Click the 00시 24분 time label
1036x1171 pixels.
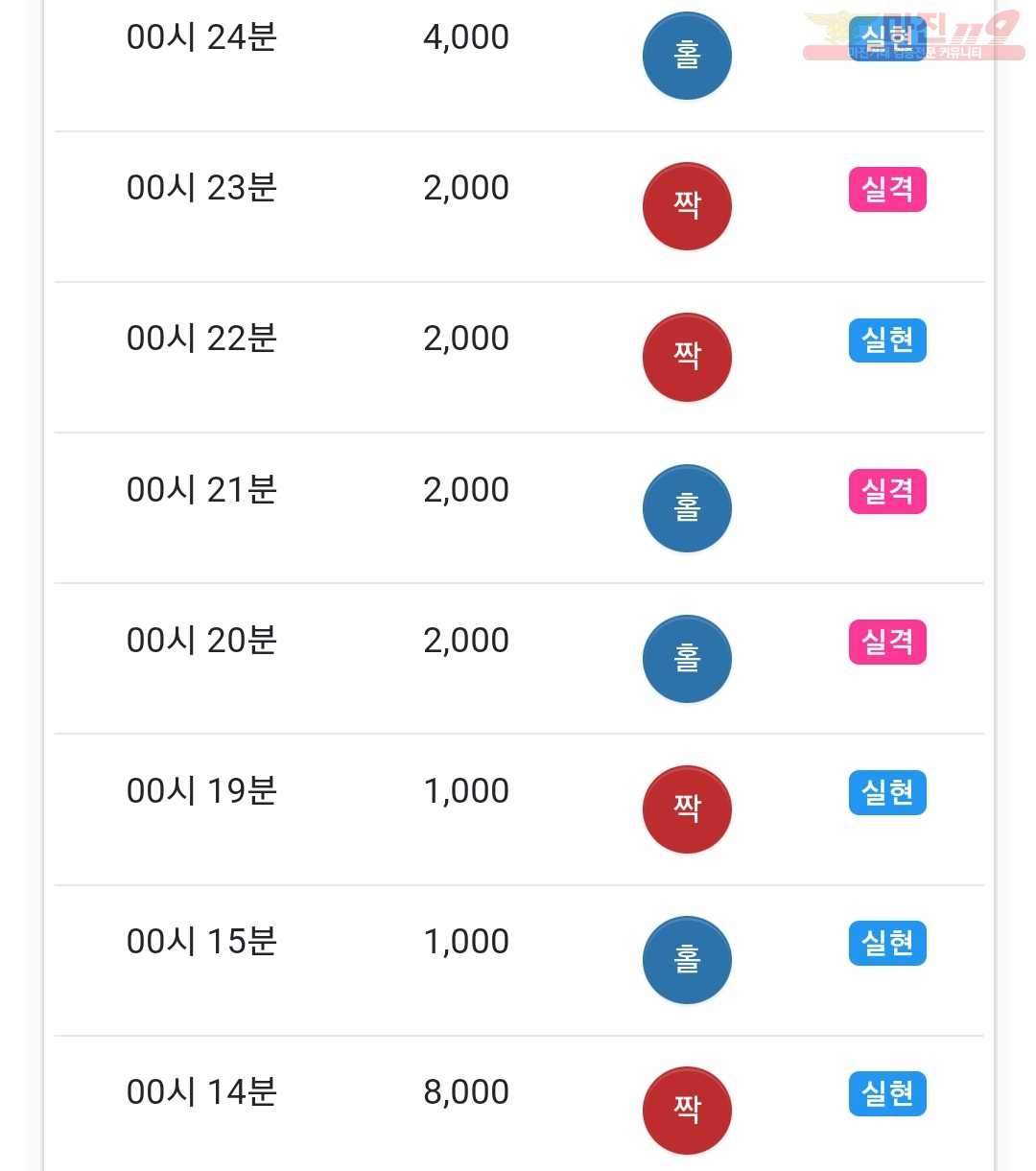tap(201, 37)
